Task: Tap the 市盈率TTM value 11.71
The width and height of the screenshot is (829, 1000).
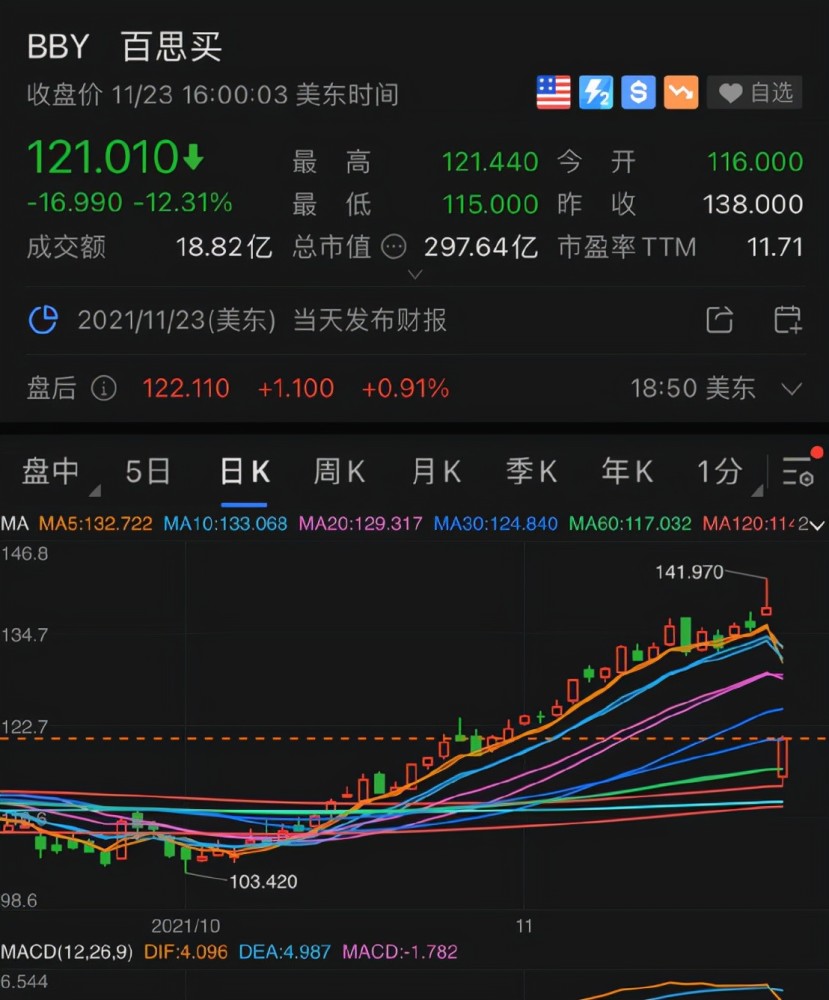Action: pyautogui.click(x=775, y=247)
